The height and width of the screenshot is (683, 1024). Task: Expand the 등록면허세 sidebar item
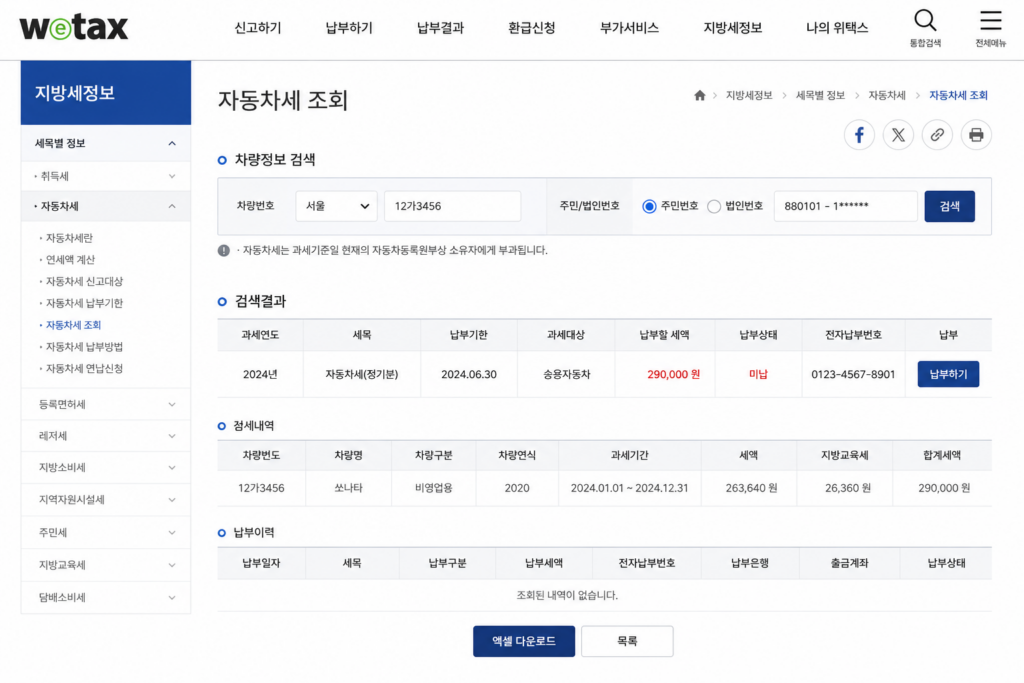[106, 404]
